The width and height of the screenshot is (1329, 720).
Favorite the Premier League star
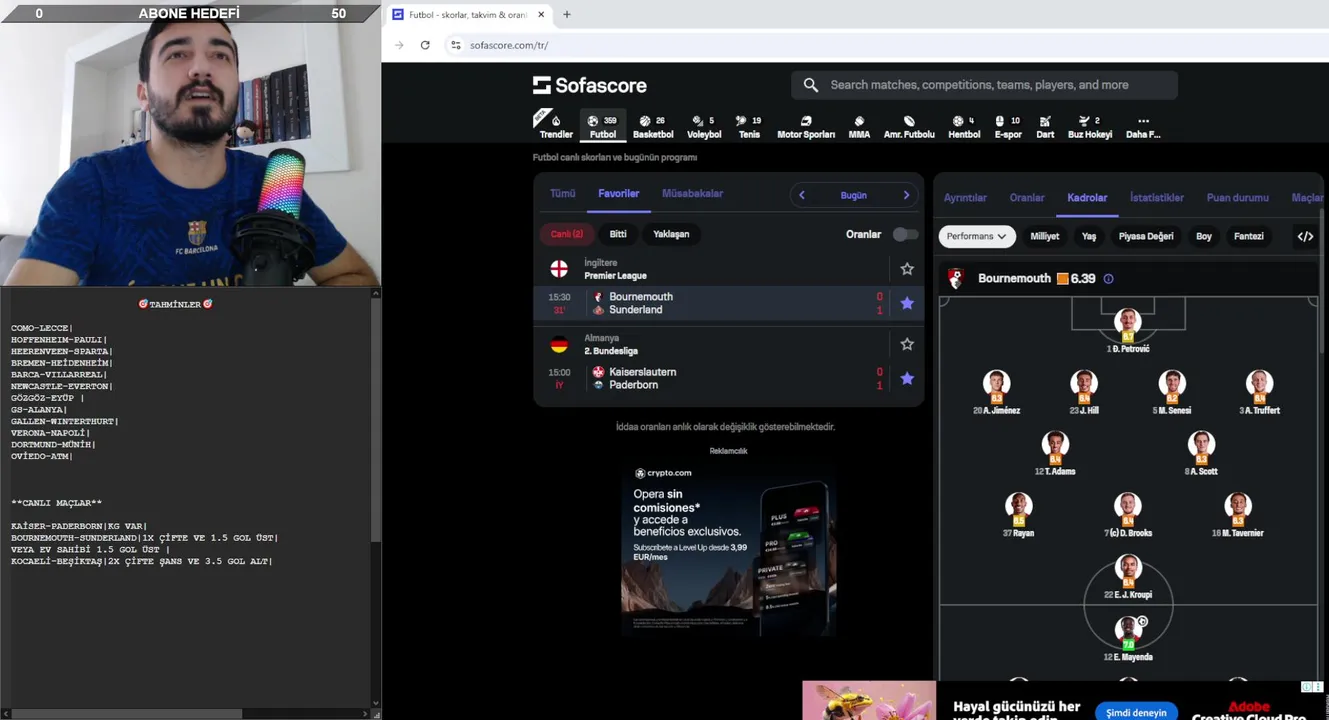(907, 269)
